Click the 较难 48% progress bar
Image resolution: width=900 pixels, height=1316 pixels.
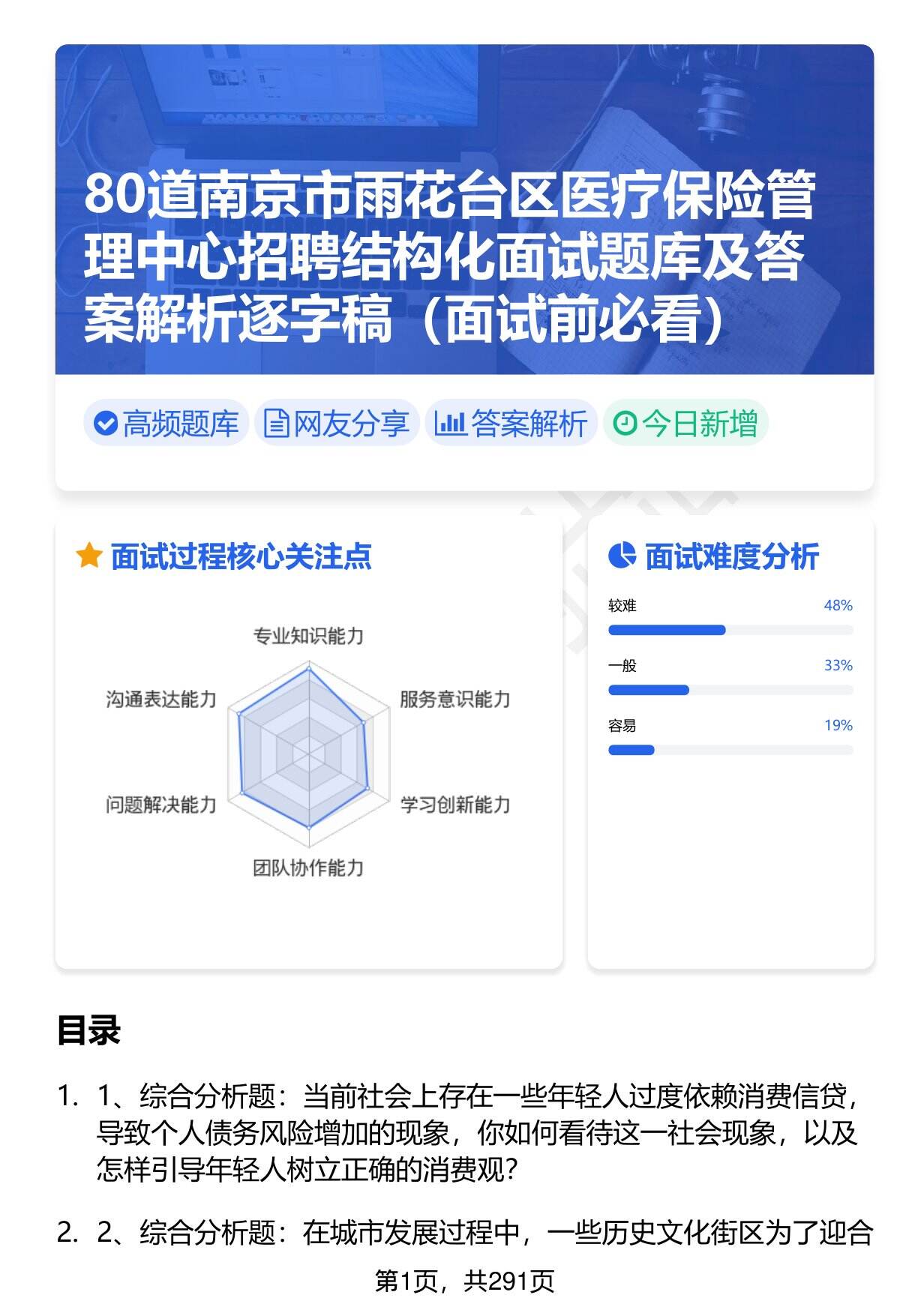tap(730, 630)
